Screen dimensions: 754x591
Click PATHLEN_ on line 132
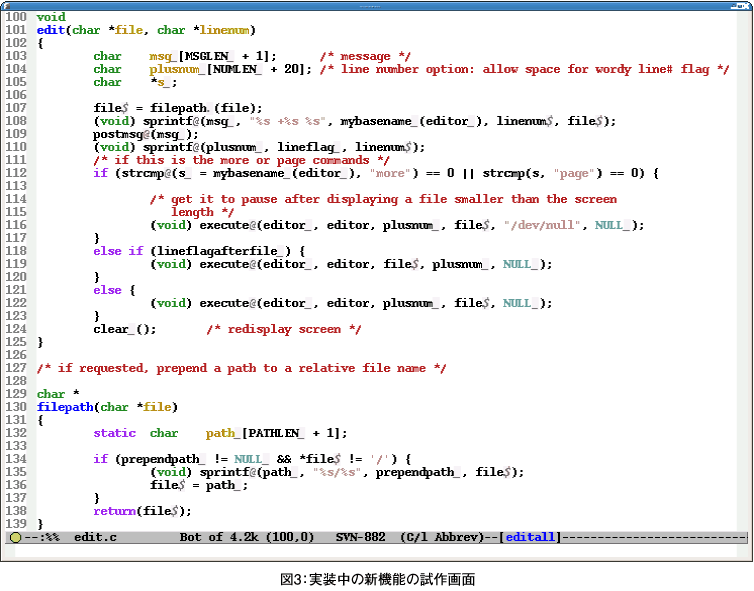pos(276,433)
